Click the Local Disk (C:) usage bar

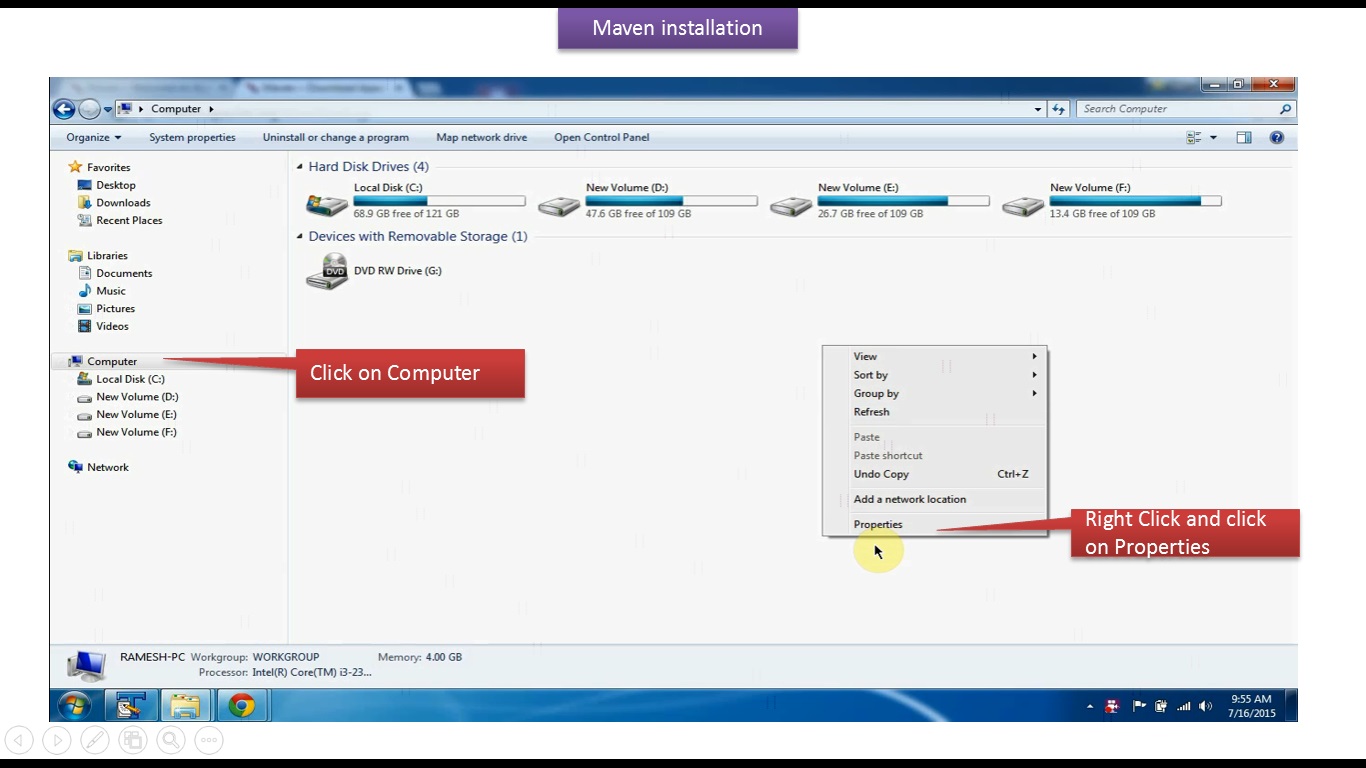(x=439, y=201)
